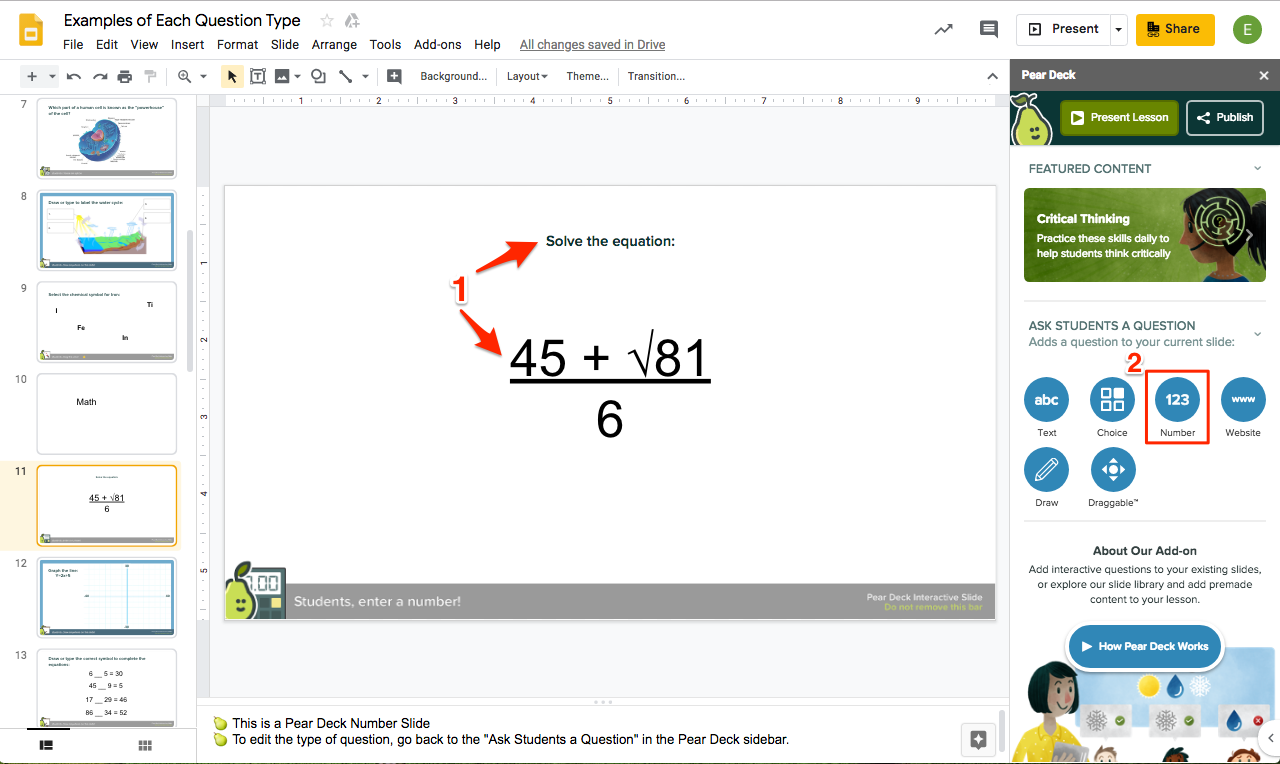
Task: Click the Present Lesson button
Action: 1119,118
